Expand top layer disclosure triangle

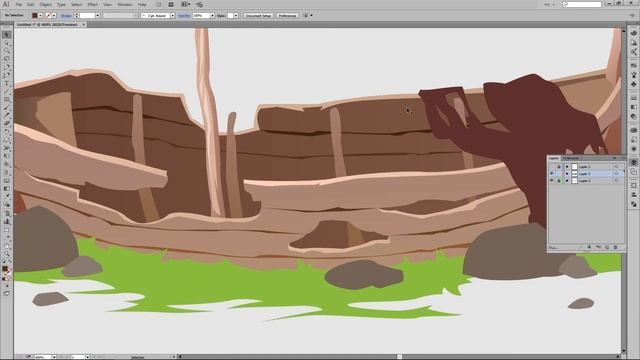pyautogui.click(x=567, y=167)
